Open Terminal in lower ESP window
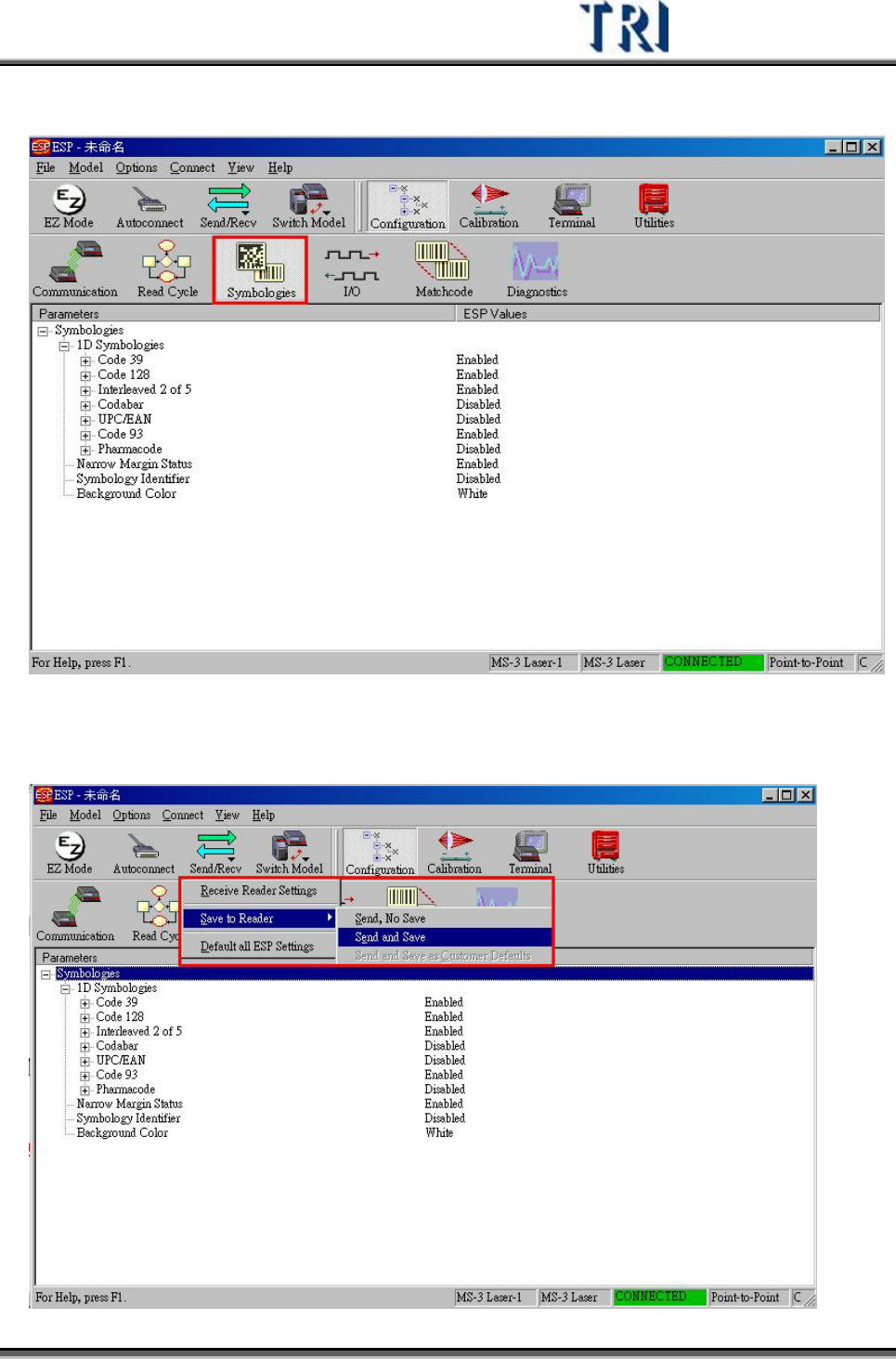This screenshot has height=1359, width=896. (530, 854)
